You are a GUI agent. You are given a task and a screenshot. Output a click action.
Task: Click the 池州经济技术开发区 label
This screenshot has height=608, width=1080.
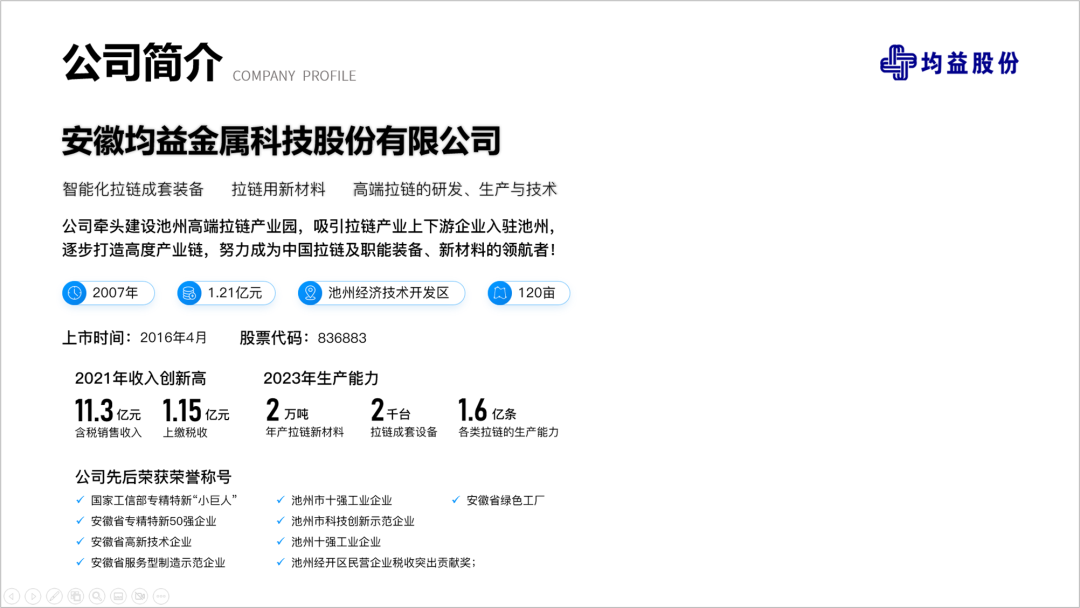388,293
